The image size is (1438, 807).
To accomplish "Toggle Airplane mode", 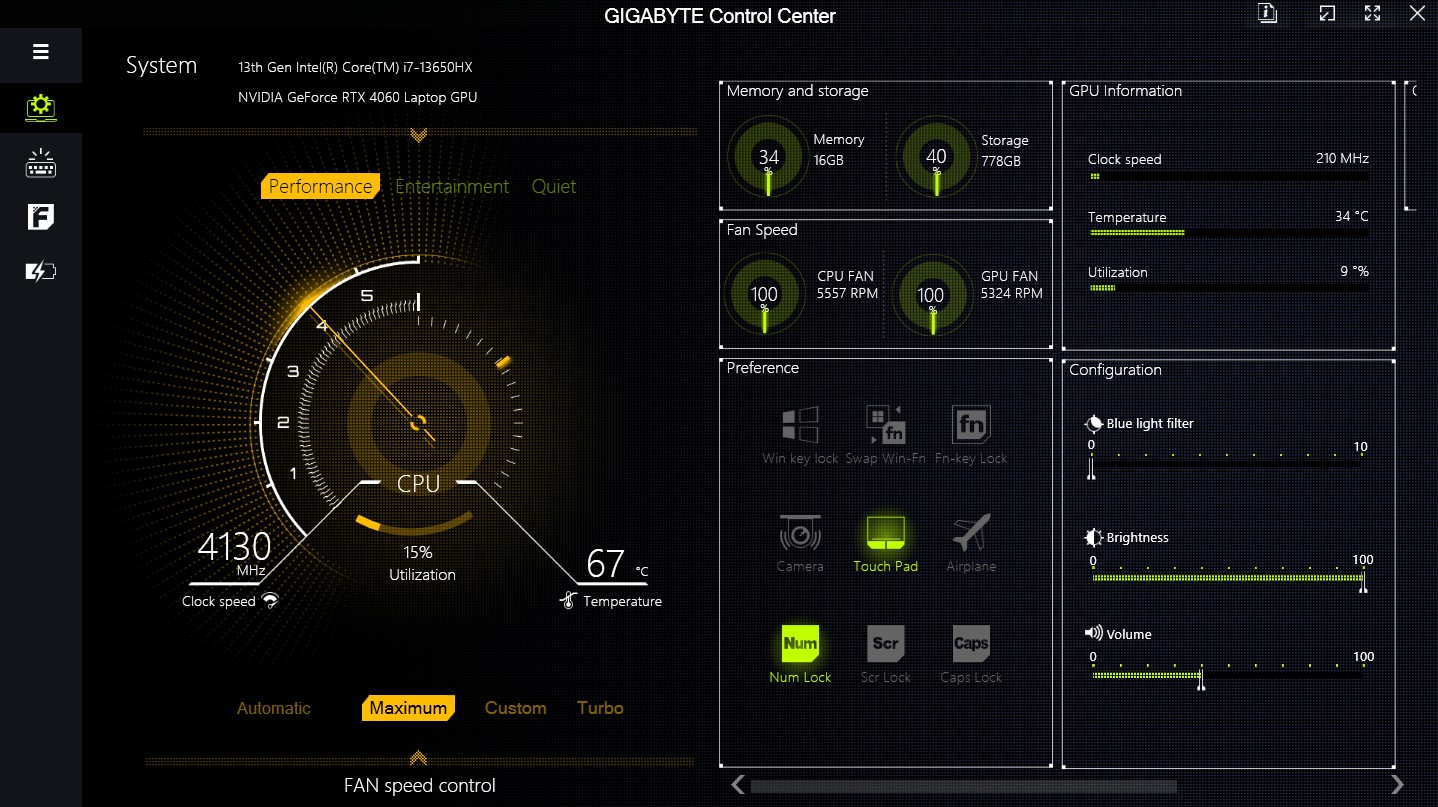I will click(971, 543).
